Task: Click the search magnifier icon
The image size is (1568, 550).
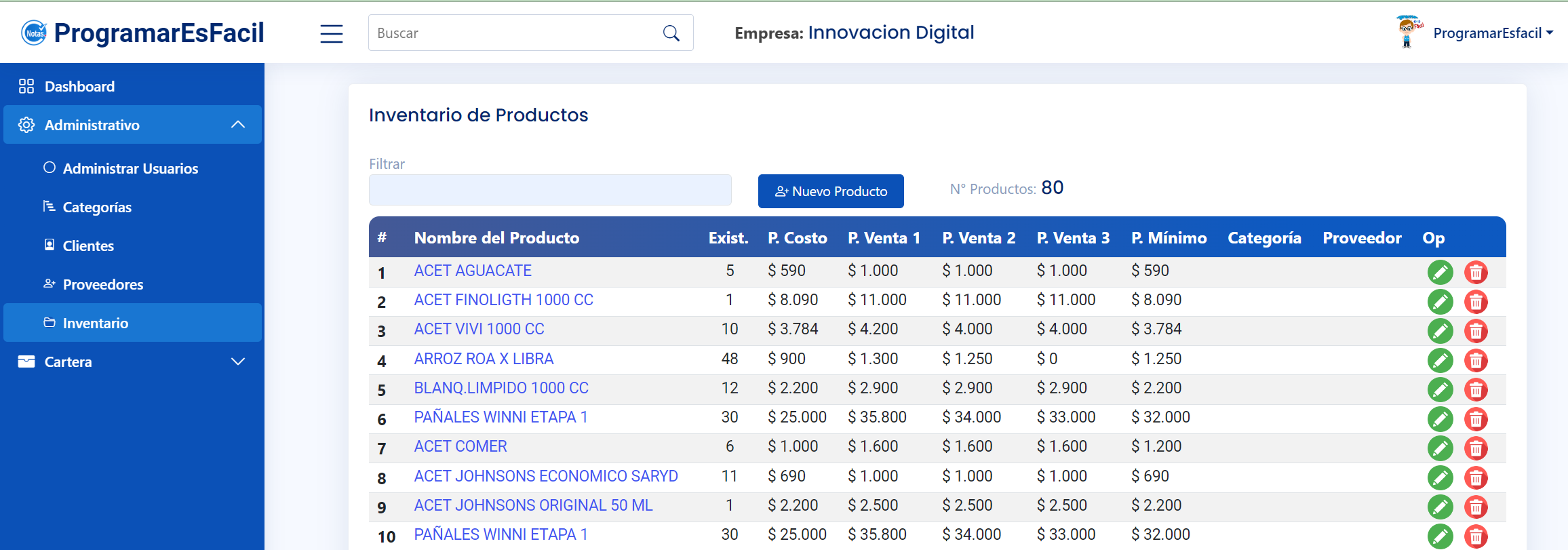Action: coord(671,33)
